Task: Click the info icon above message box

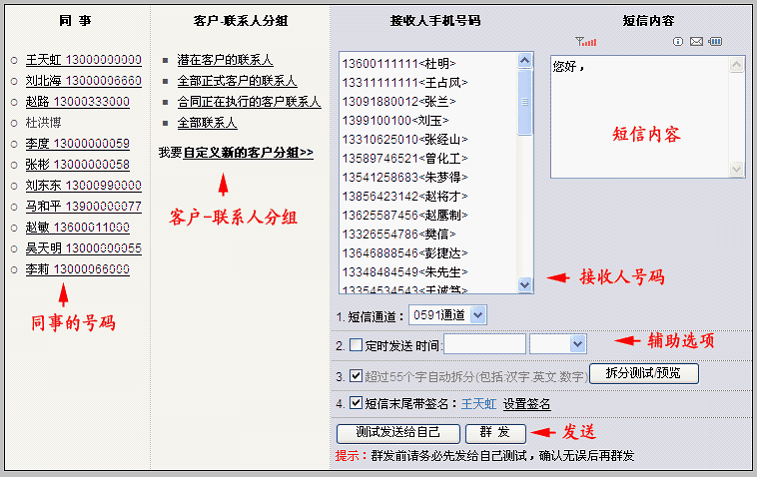Action: pos(677,41)
